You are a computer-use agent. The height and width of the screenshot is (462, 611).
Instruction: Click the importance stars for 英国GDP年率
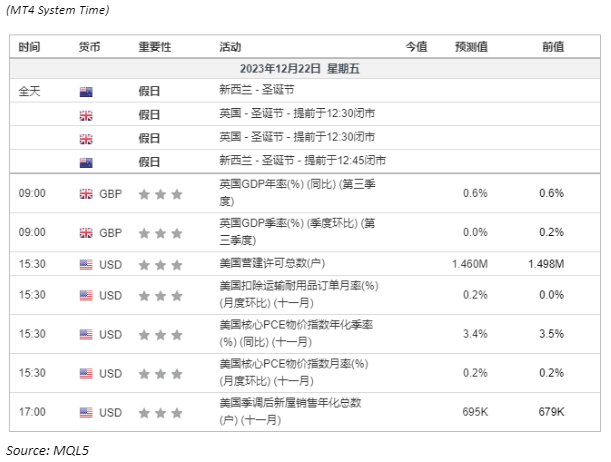pyautogui.click(x=160, y=193)
